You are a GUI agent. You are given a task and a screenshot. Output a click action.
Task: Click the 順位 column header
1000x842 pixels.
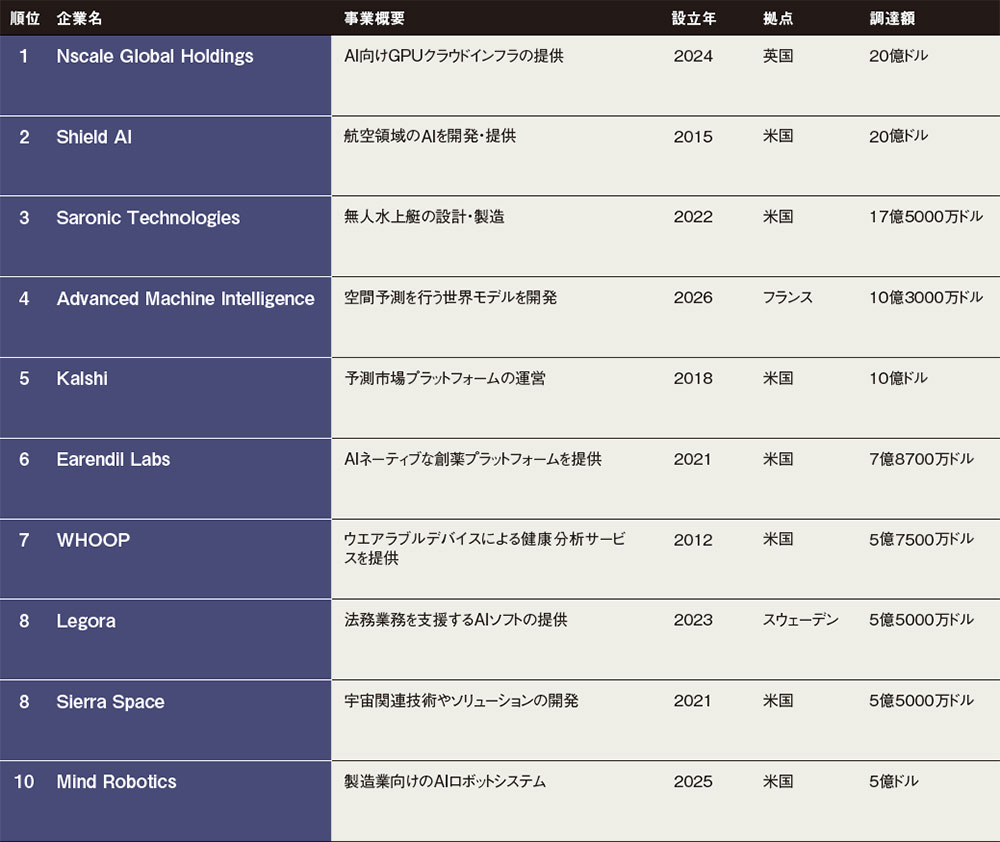25,18
